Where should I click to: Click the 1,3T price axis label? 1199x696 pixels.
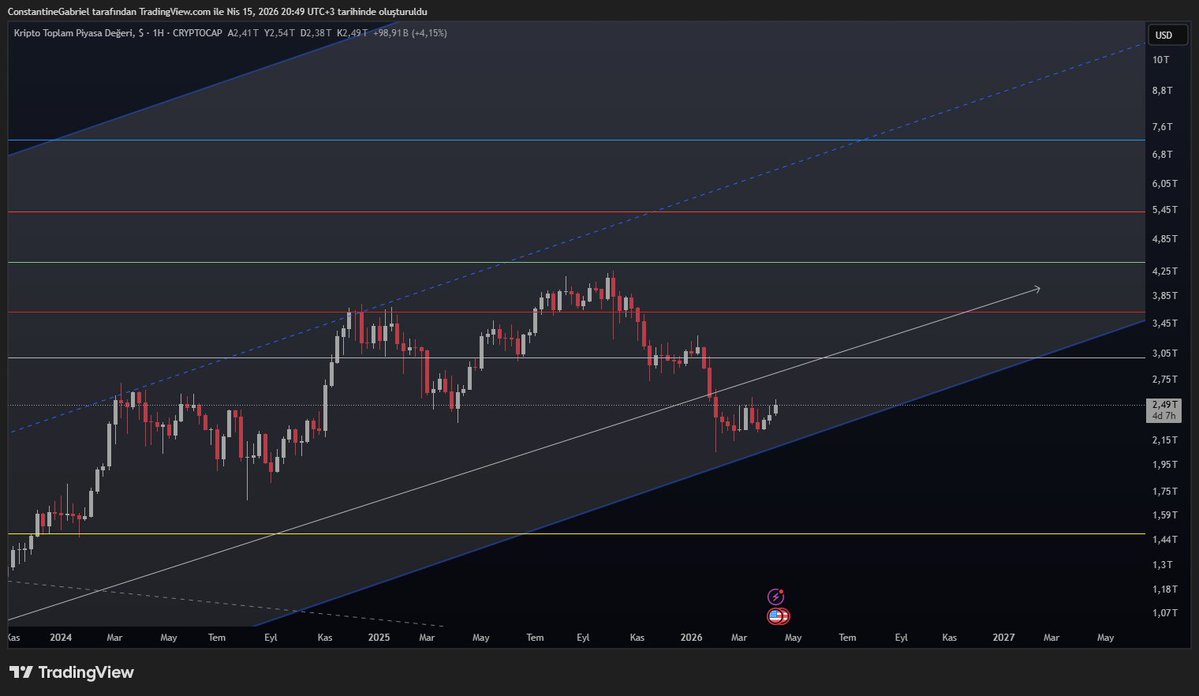click(x=1162, y=565)
